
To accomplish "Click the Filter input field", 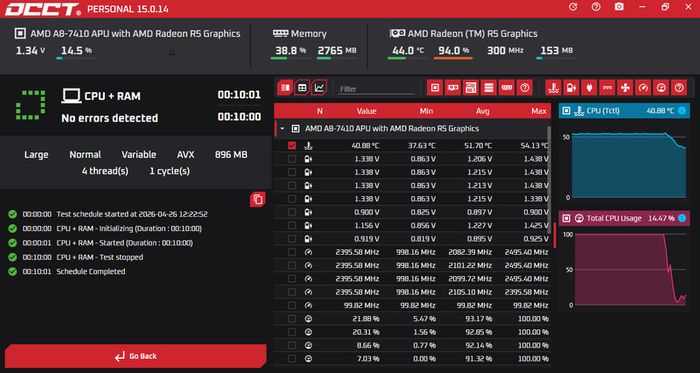I will point(376,89).
